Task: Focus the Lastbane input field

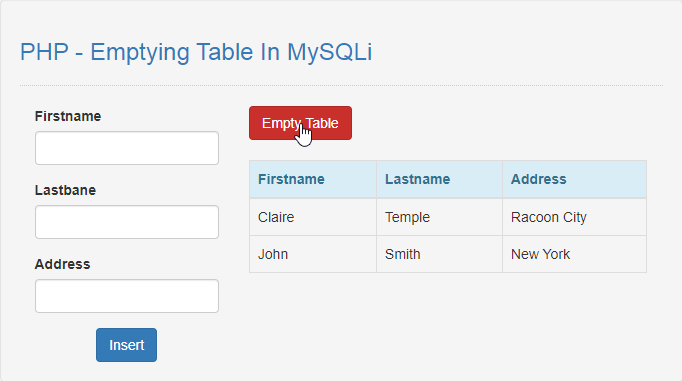Action: coord(127,222)
